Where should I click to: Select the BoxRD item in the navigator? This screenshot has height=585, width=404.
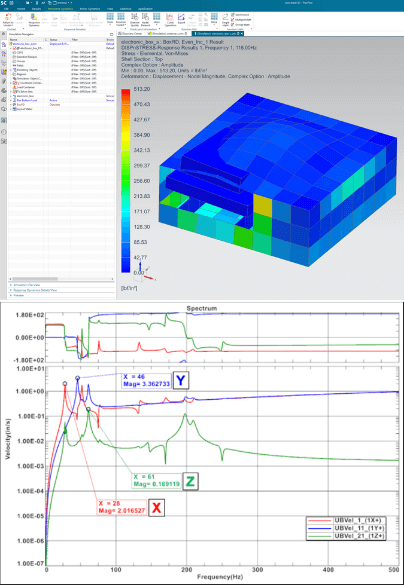(x=19, y=104)
